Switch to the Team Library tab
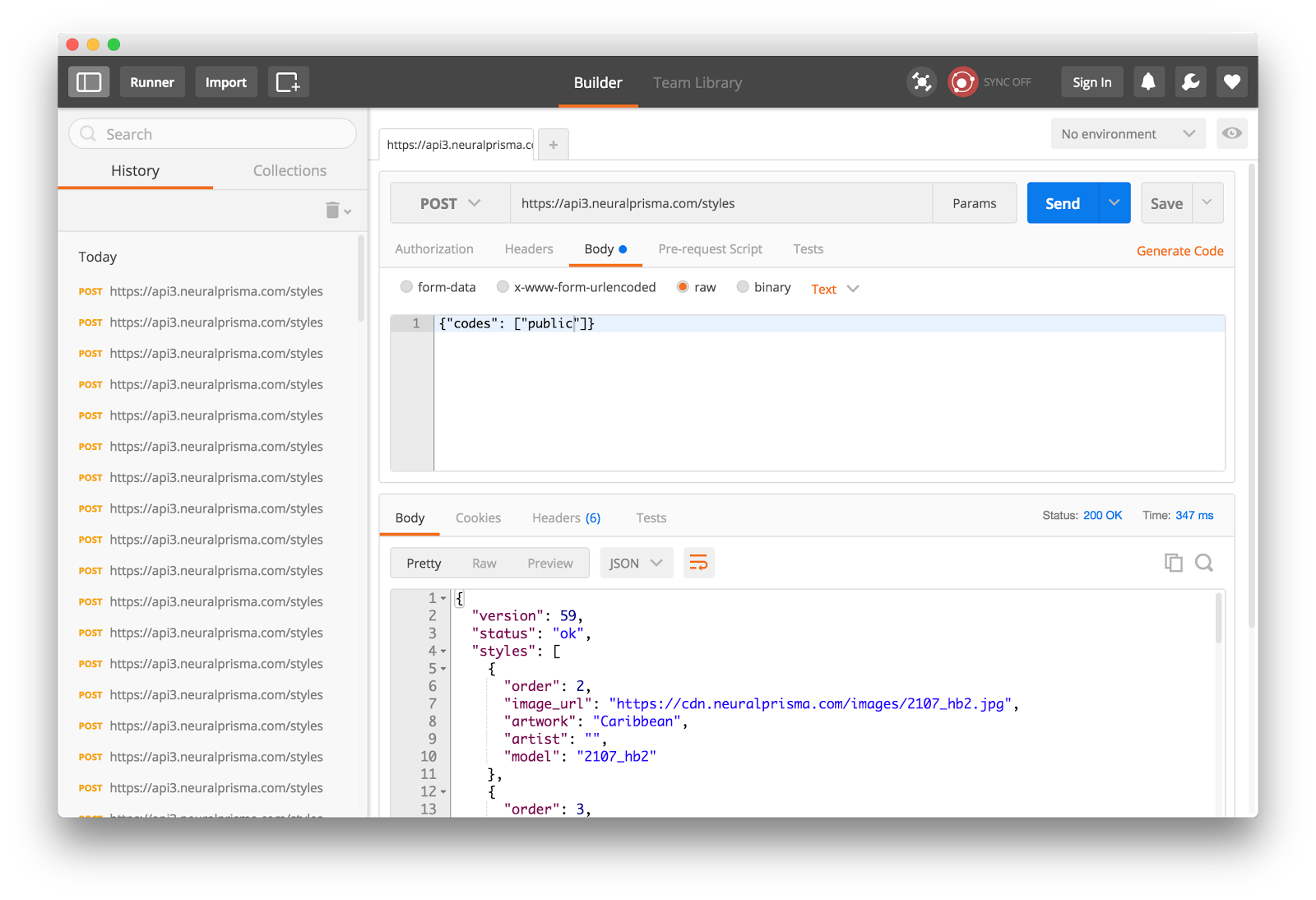 click(x=697, y=82)
